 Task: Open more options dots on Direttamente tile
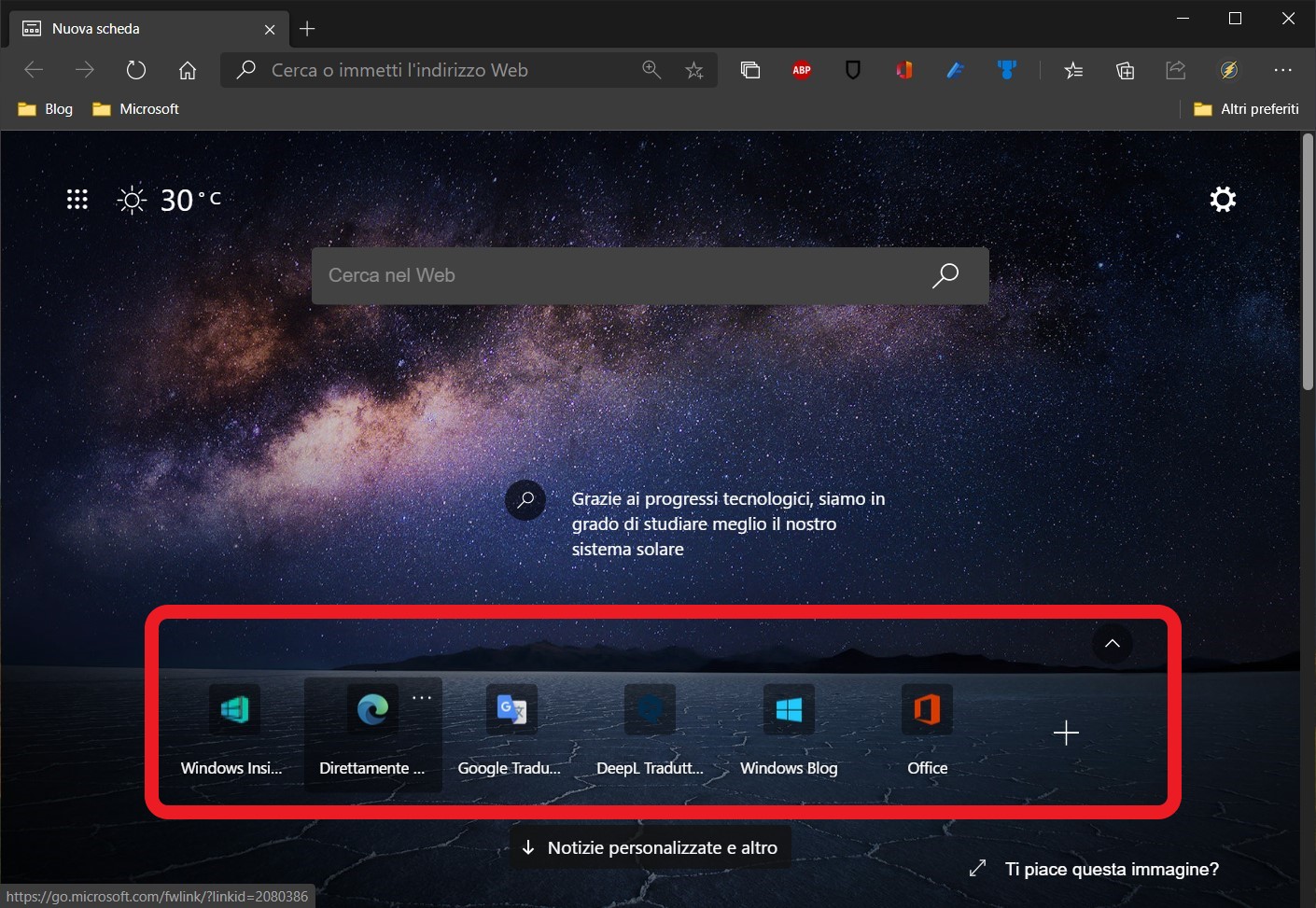tap(422, 698)
